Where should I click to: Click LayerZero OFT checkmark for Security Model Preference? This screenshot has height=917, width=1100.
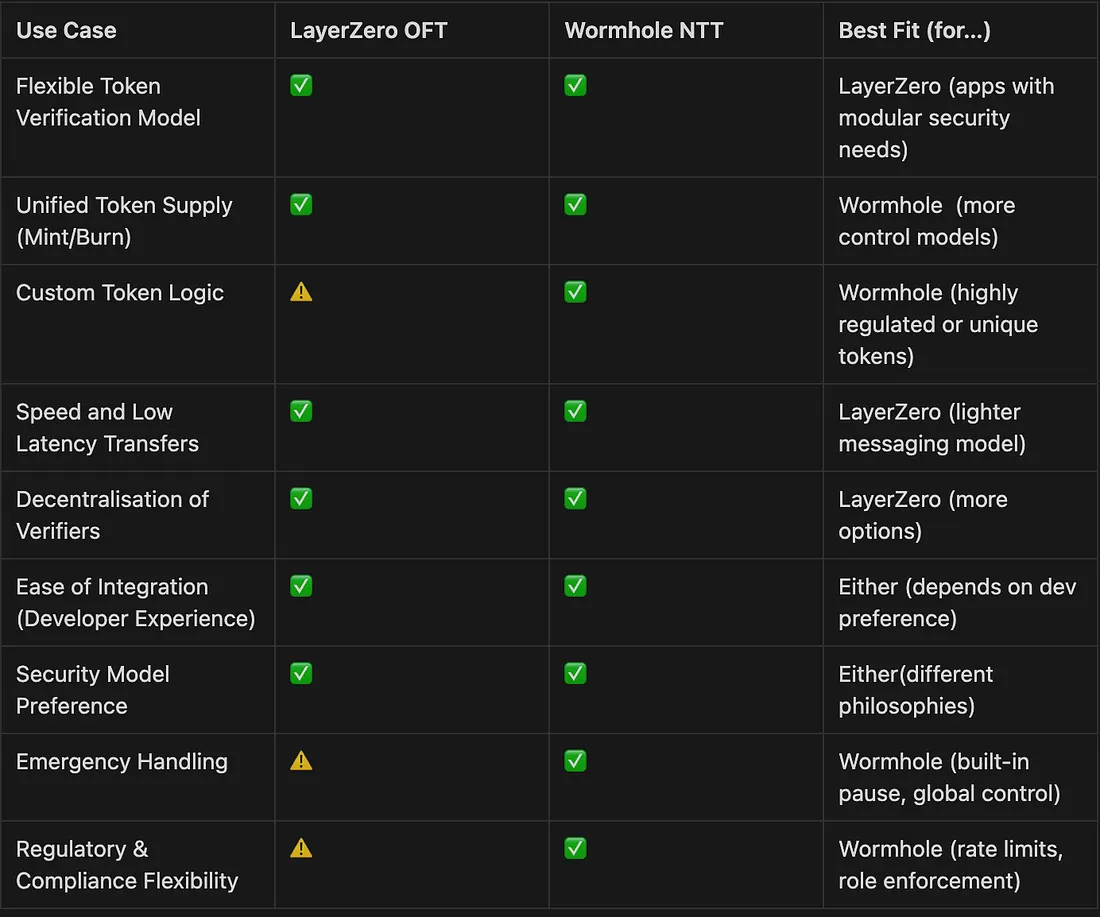coord(301,674)
